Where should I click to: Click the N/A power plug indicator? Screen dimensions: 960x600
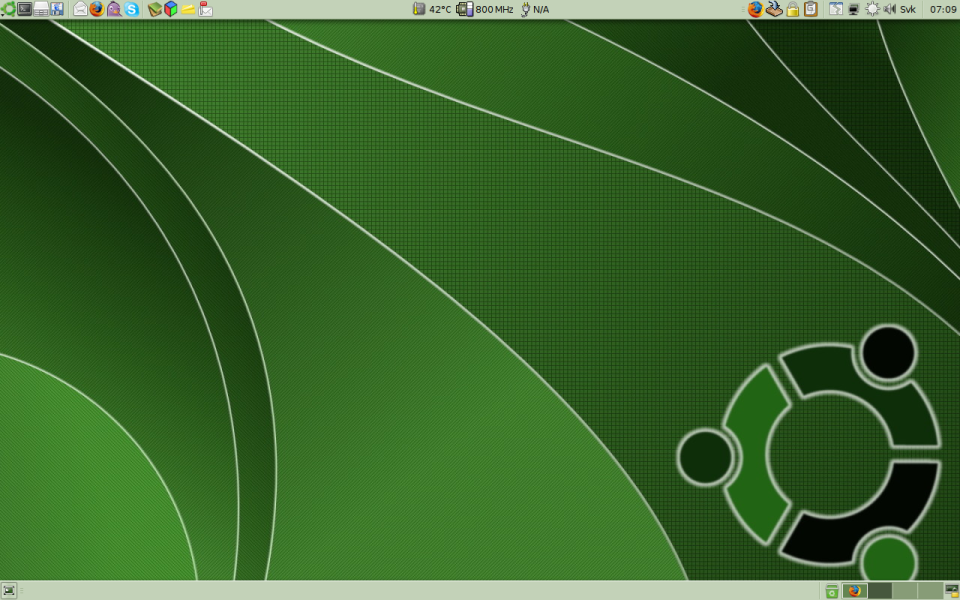pos(534,9)
